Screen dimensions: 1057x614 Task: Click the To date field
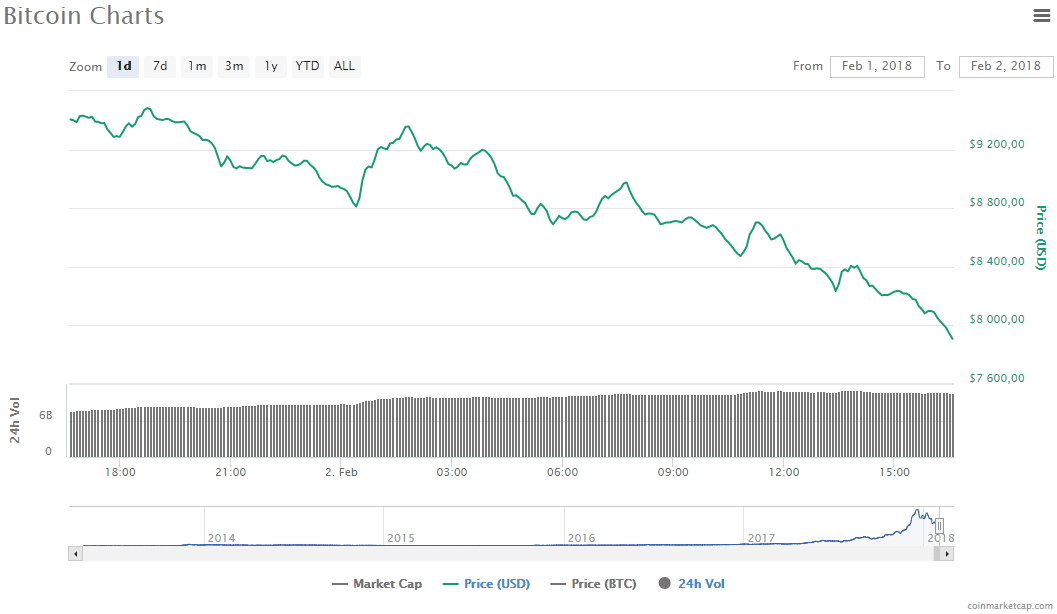(1005, 66)
